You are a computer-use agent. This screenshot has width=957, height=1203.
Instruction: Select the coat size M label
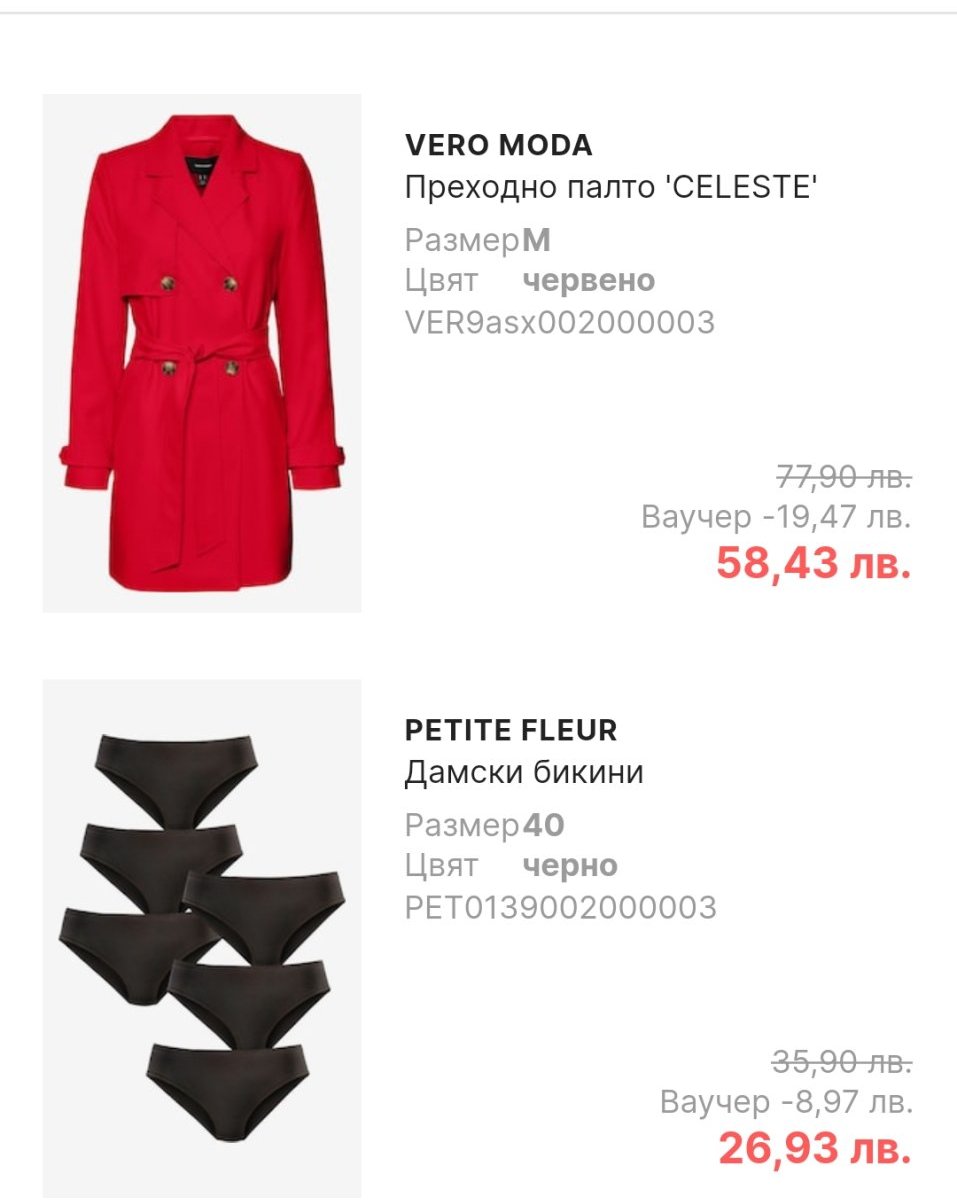[537, 240]
